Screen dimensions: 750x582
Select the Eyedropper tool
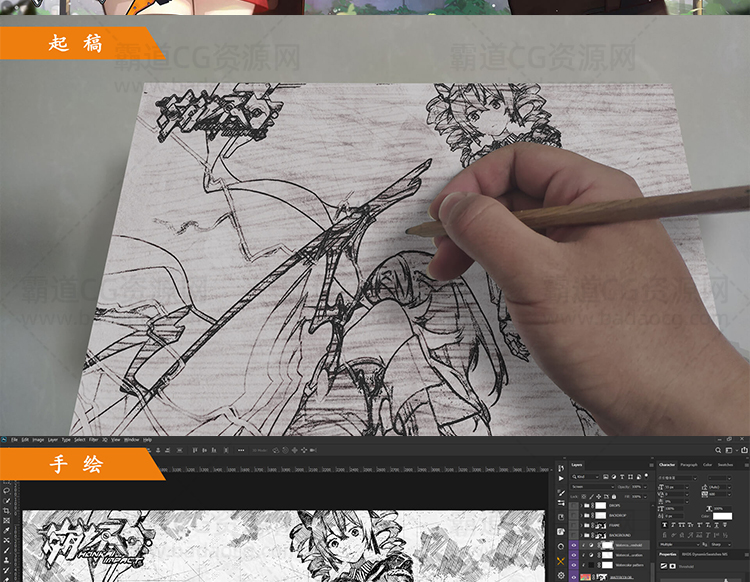[7, 531]
